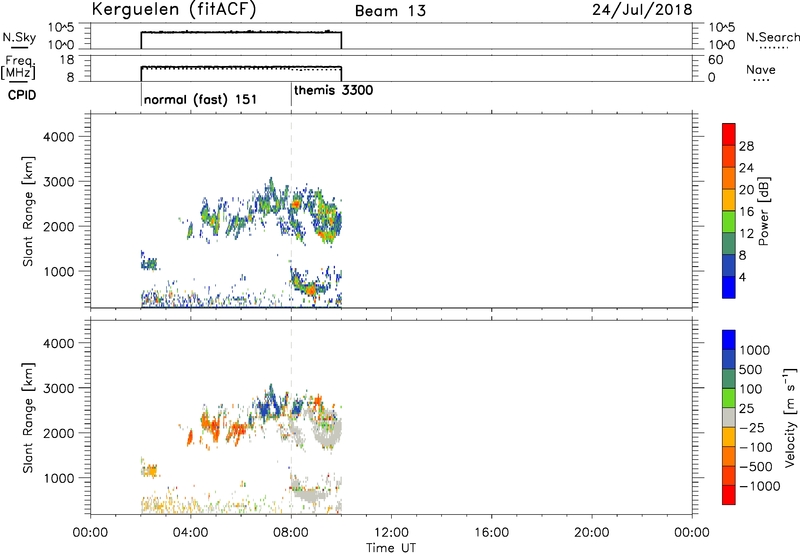
Task: Select the "Beam 13" heading
Action: (390, 11)
